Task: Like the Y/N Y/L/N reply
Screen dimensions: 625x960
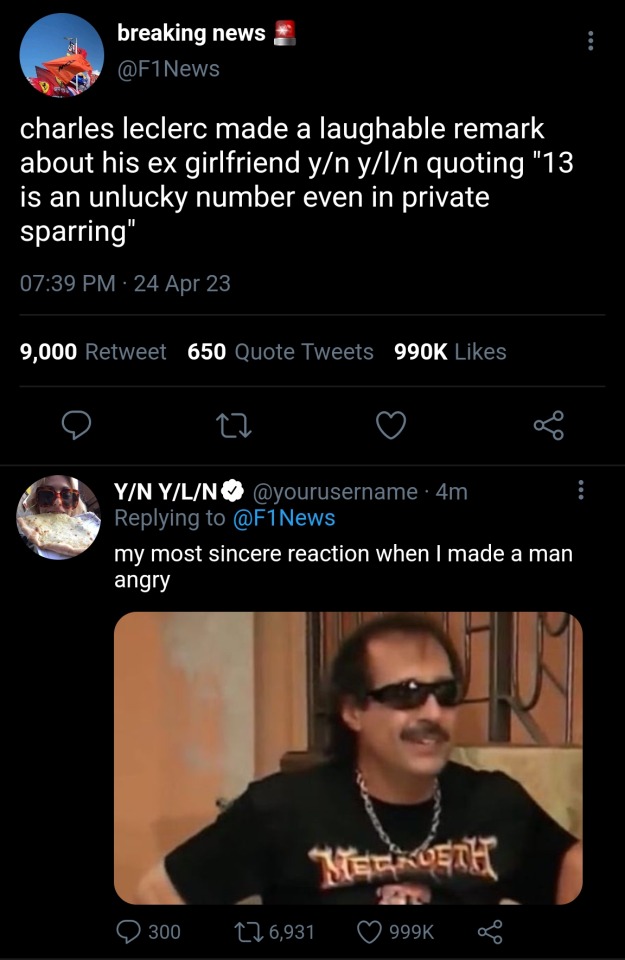Action: pyautogui.click(x=371, y=932)
